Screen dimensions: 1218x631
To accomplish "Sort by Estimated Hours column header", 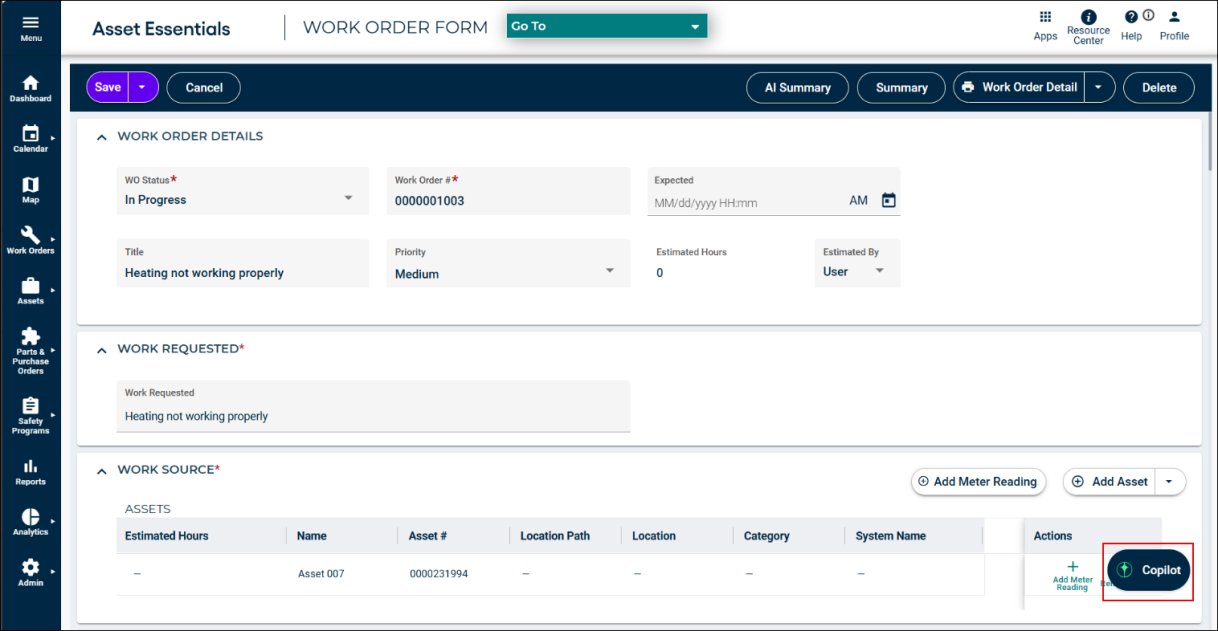I will 167,536.
